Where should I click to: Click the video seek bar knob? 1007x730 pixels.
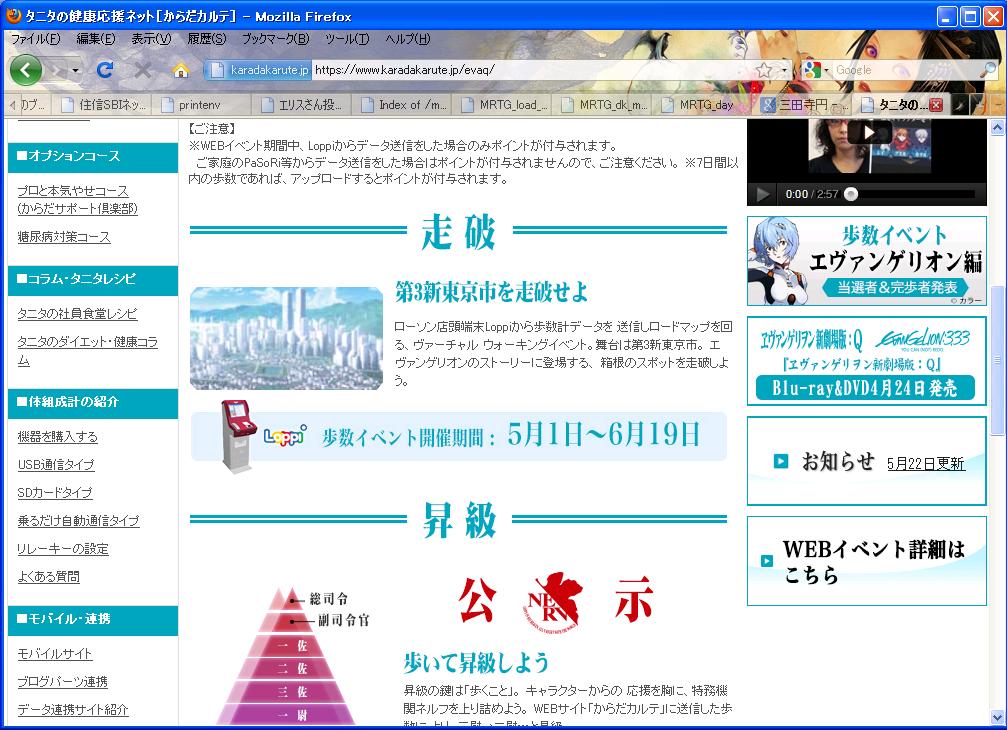coord(851,194)
